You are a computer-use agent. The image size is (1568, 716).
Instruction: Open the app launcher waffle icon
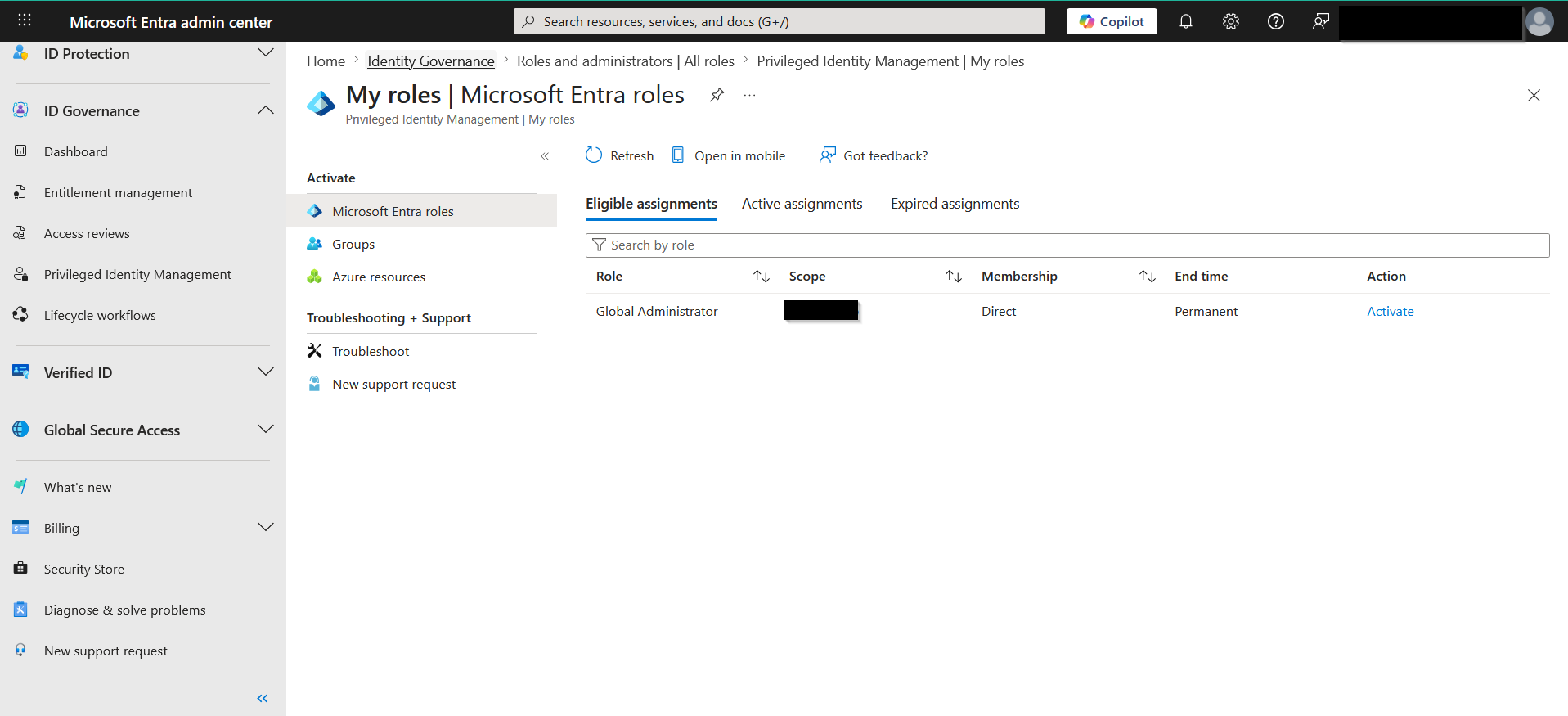[x=25, y=20]
